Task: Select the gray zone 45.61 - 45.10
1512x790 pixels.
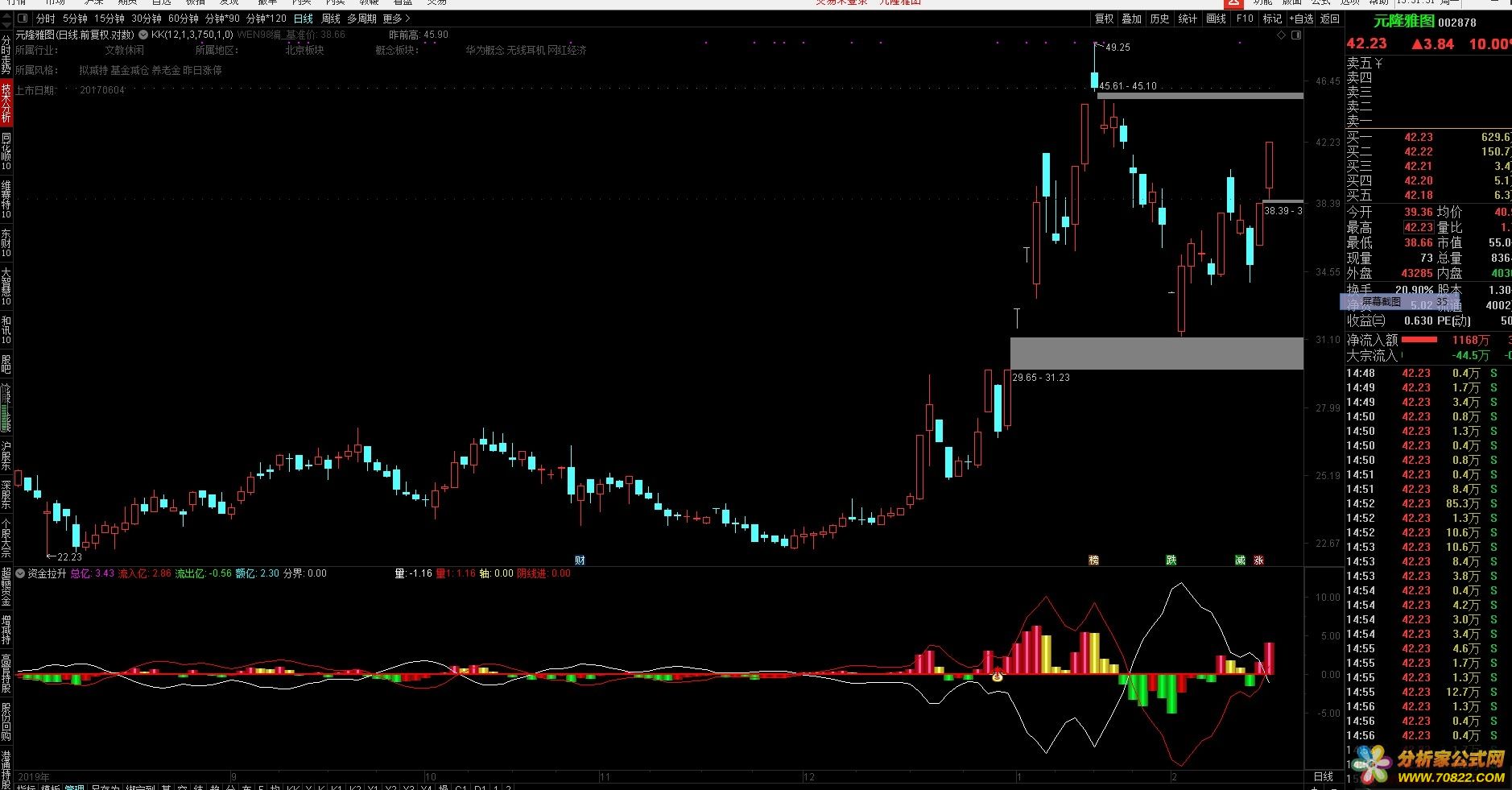Action: click(x=1200, y=96)
